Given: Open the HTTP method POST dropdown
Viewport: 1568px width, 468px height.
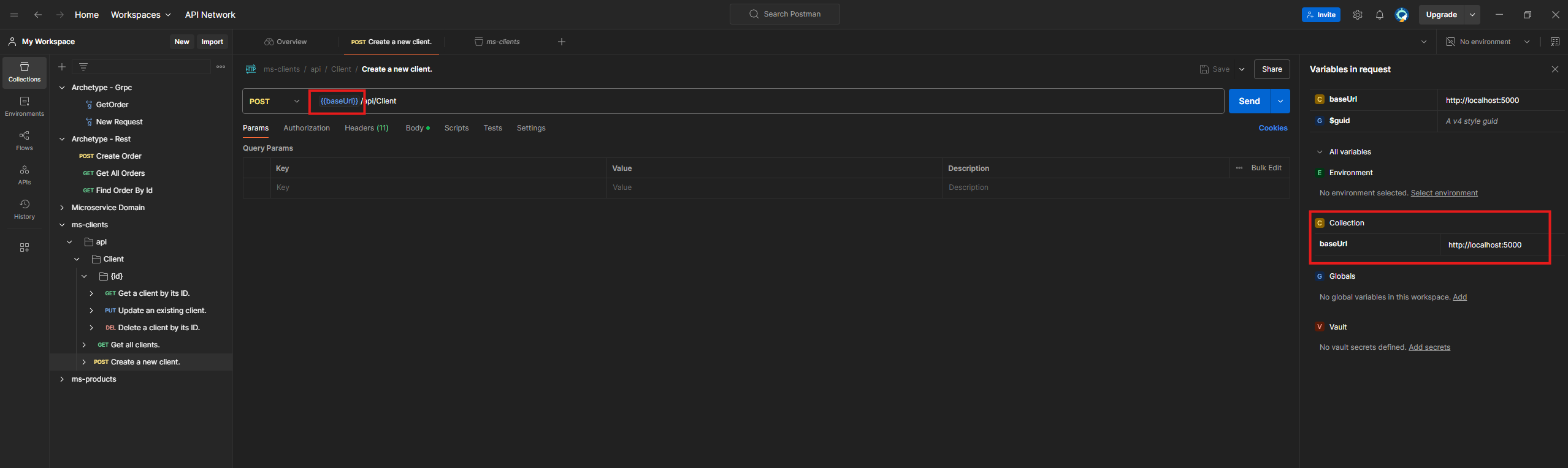Looking at the screenshot, I should coord(275,101).
